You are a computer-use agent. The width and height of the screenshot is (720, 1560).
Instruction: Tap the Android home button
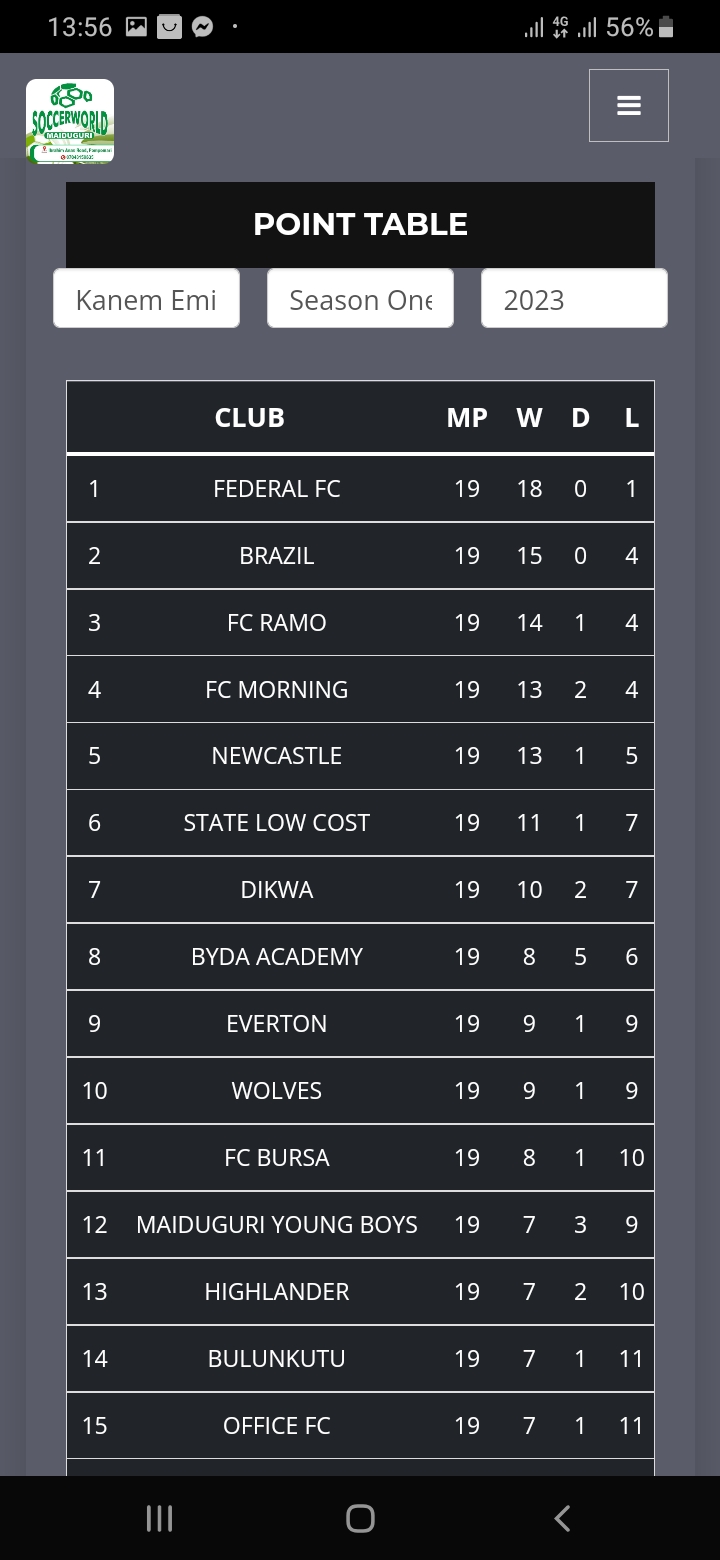[360, 1518]
